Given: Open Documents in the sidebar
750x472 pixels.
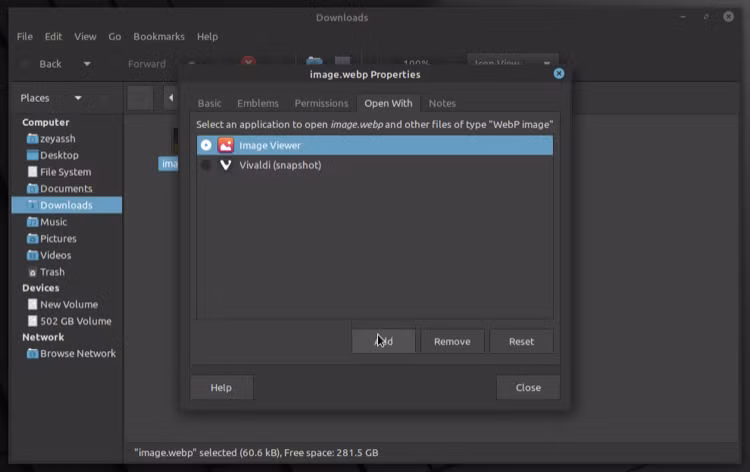Looking at the screenshot, I should click(x=66, y=188).
